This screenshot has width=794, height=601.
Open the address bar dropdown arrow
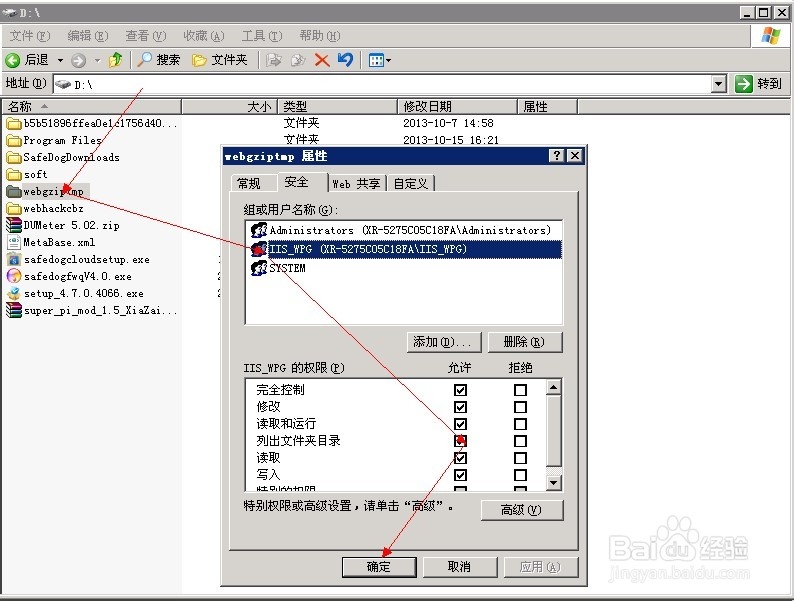click(x=719, y=84)
